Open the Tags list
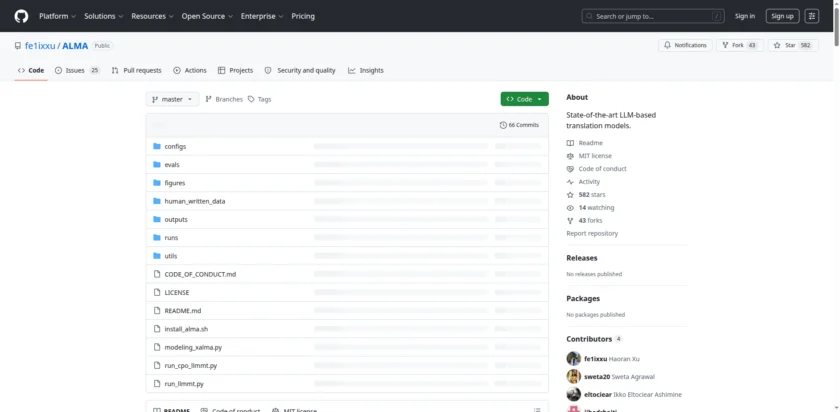This screenshot has height=412, width=840. pos(260,99)
